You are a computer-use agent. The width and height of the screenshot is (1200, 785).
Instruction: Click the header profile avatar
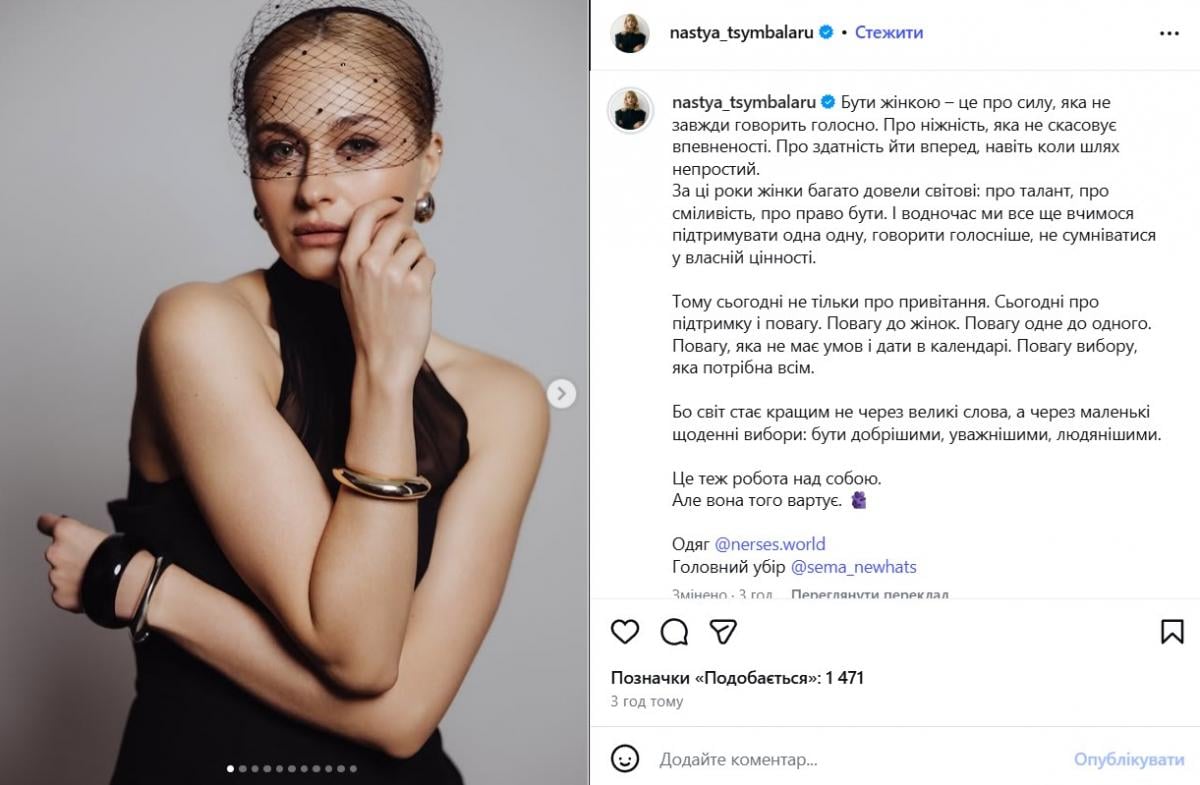(x=631, y=33)
